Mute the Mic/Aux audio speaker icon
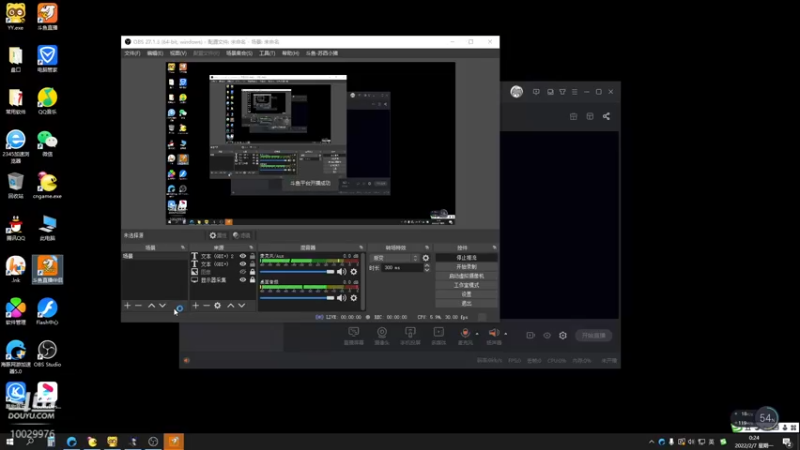The width and height of the screenshot is (800, 450). (341, 272)
